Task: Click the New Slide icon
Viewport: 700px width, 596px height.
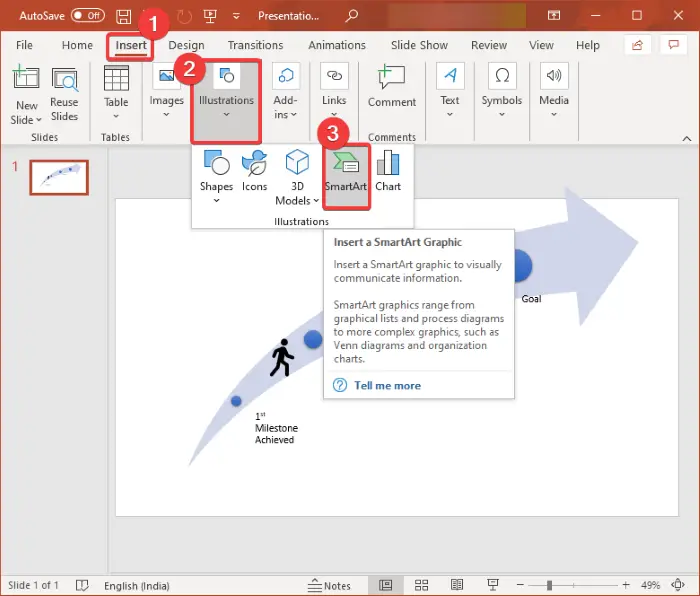Action: pyautogui.click(x=26, y=79)
